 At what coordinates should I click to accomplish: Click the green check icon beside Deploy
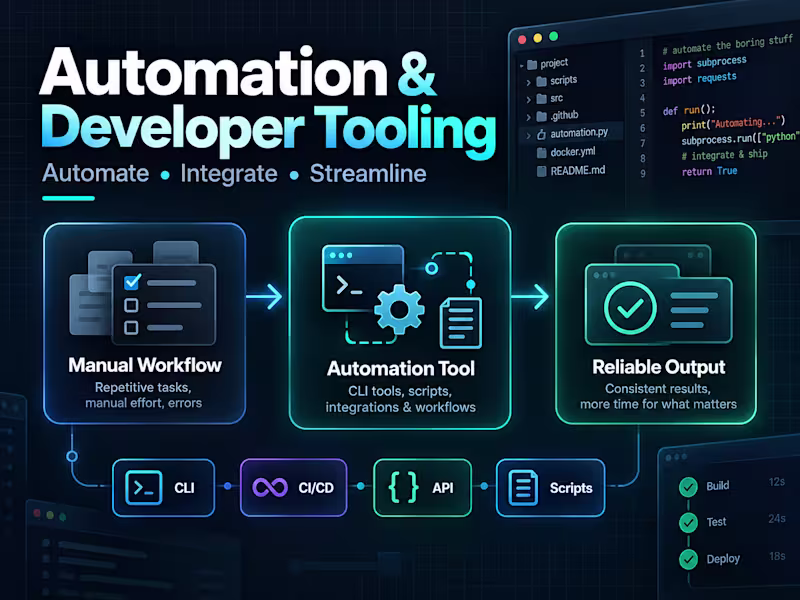pyautogui.click(x=688, y=559)
